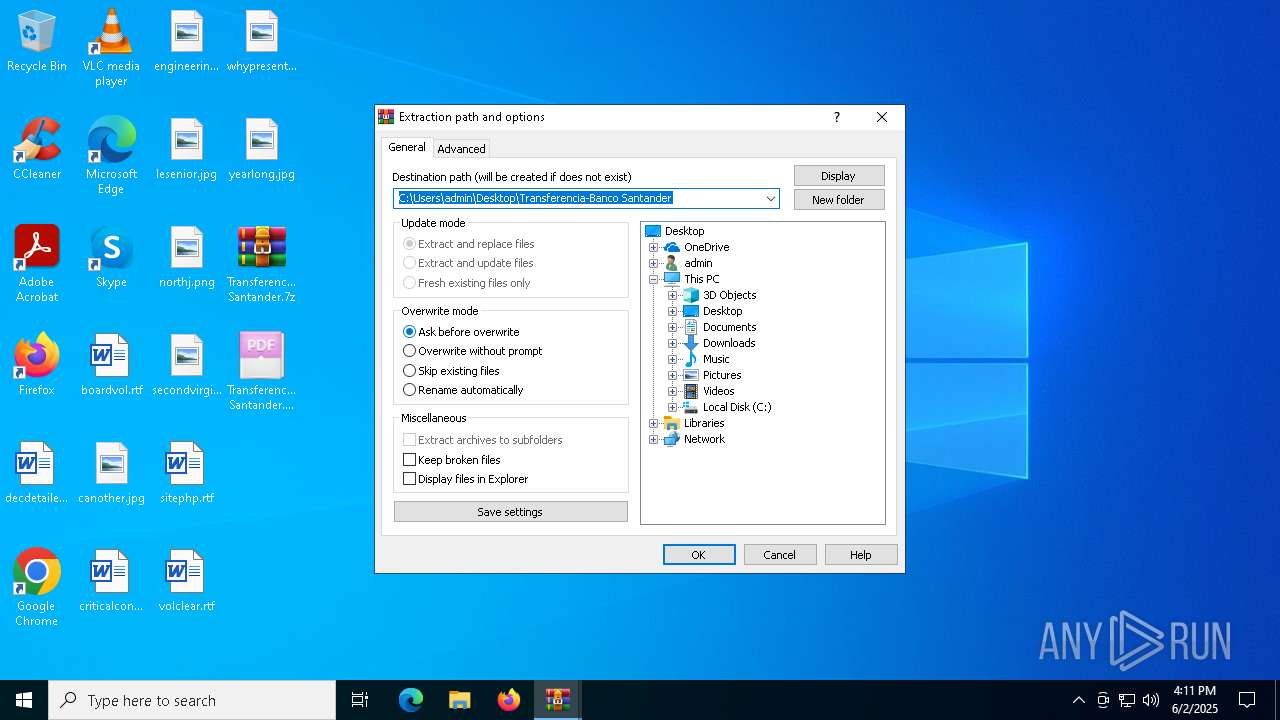Open Recycle Bin desktop icon
The image size is (1280, 720).
(x=37, y=42)
